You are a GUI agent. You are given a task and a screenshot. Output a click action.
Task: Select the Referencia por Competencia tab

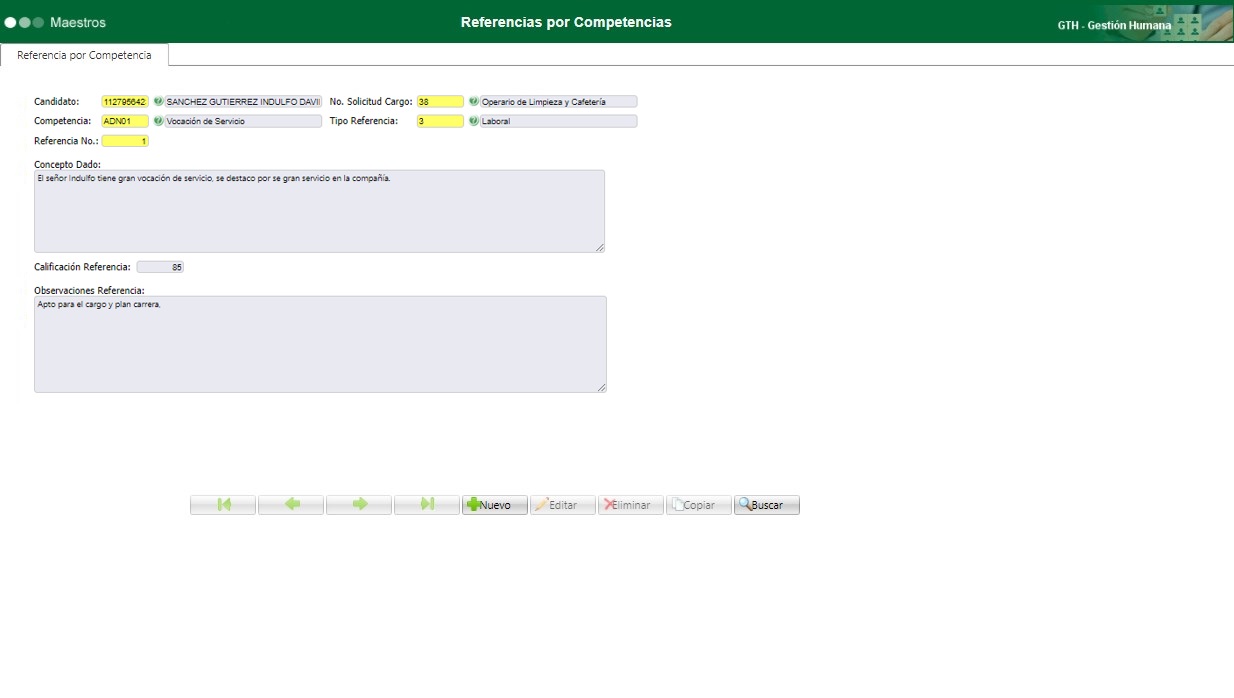(84, 57)
